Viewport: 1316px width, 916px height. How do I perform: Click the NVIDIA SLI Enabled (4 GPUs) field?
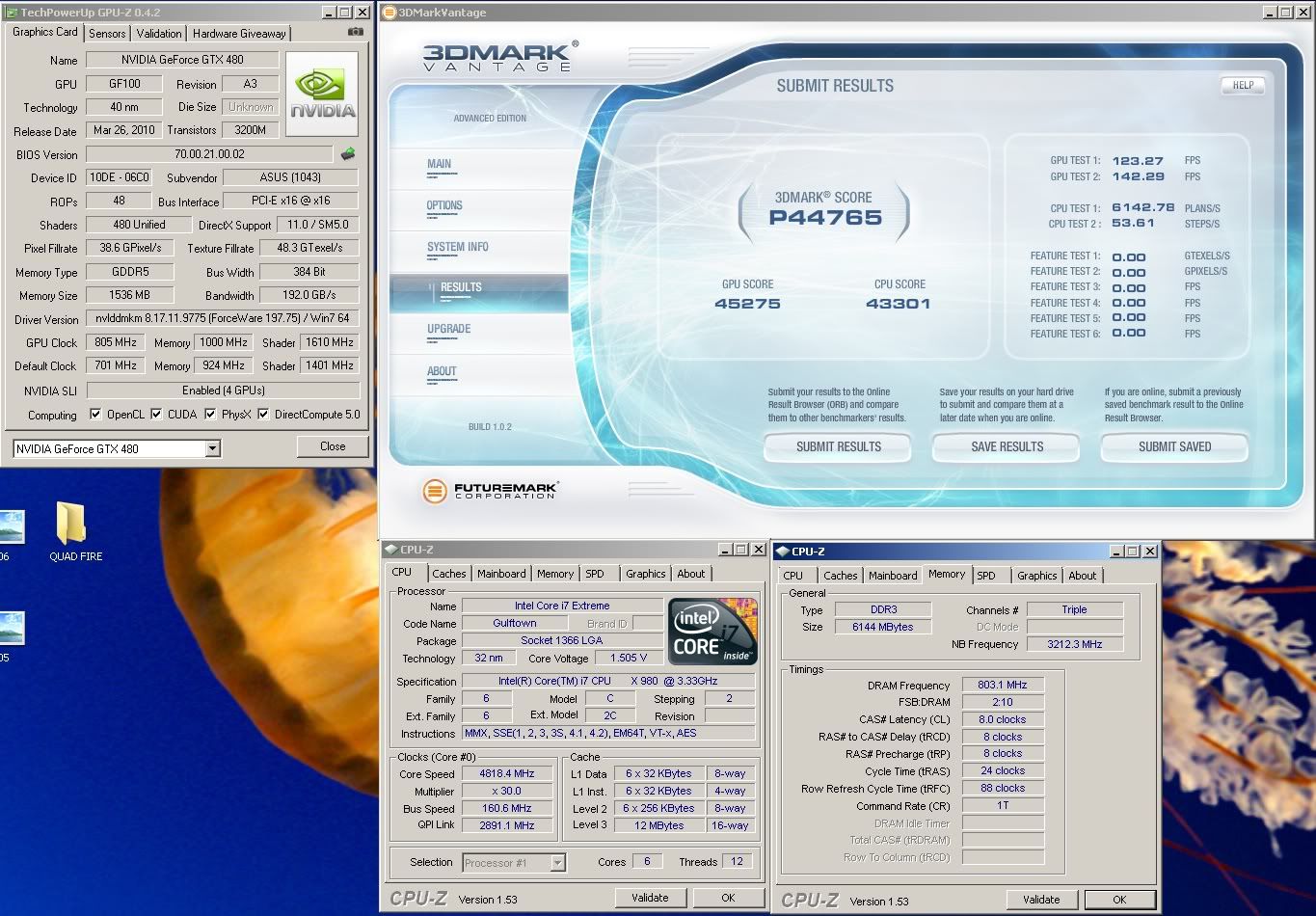[223, 391]
